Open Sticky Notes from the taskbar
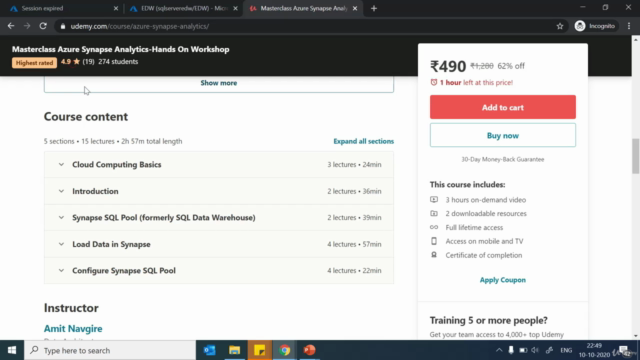This screenshot has width=640, height=360. tap(260, 350)
